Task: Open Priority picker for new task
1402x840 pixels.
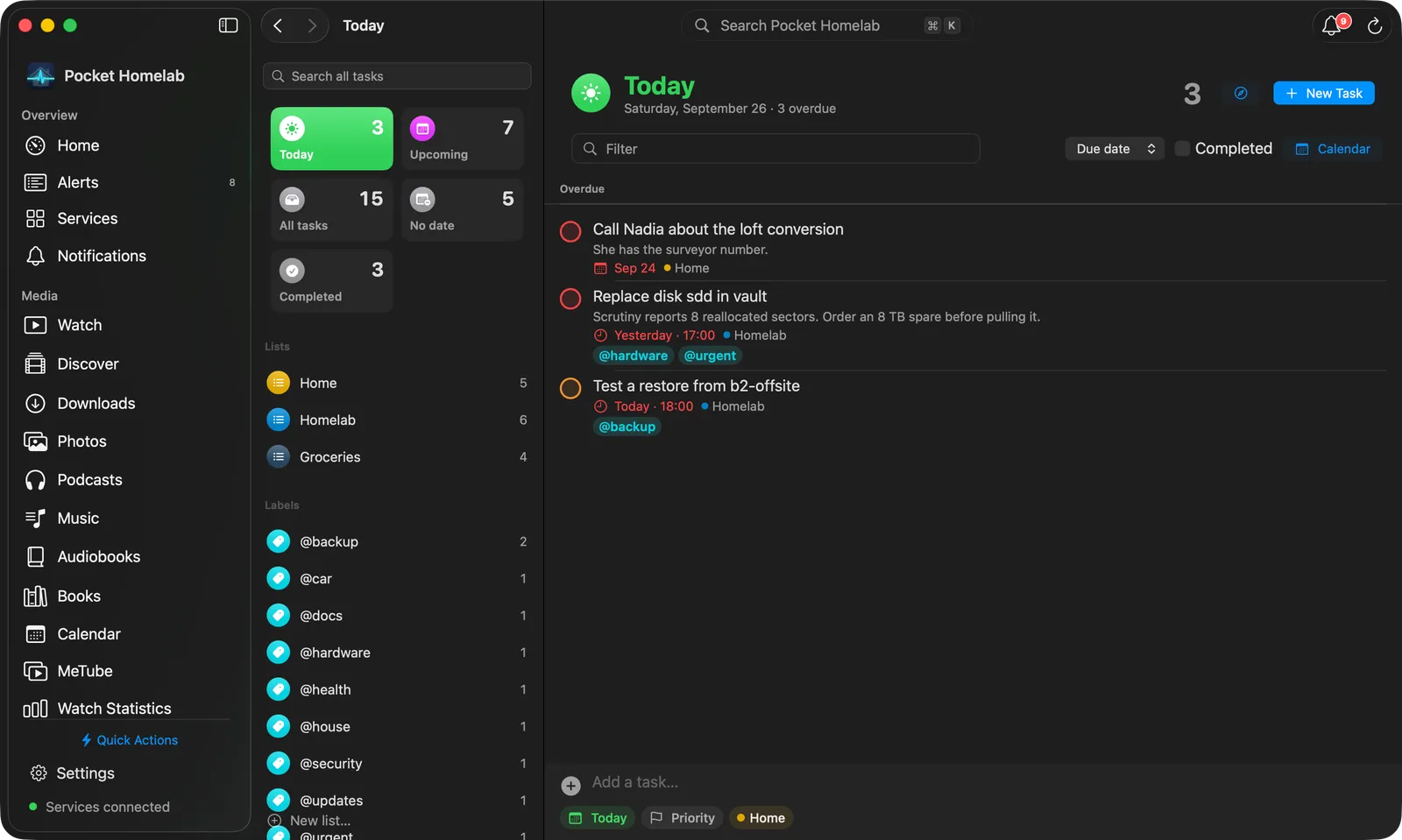Action: (x=683, y=817)
